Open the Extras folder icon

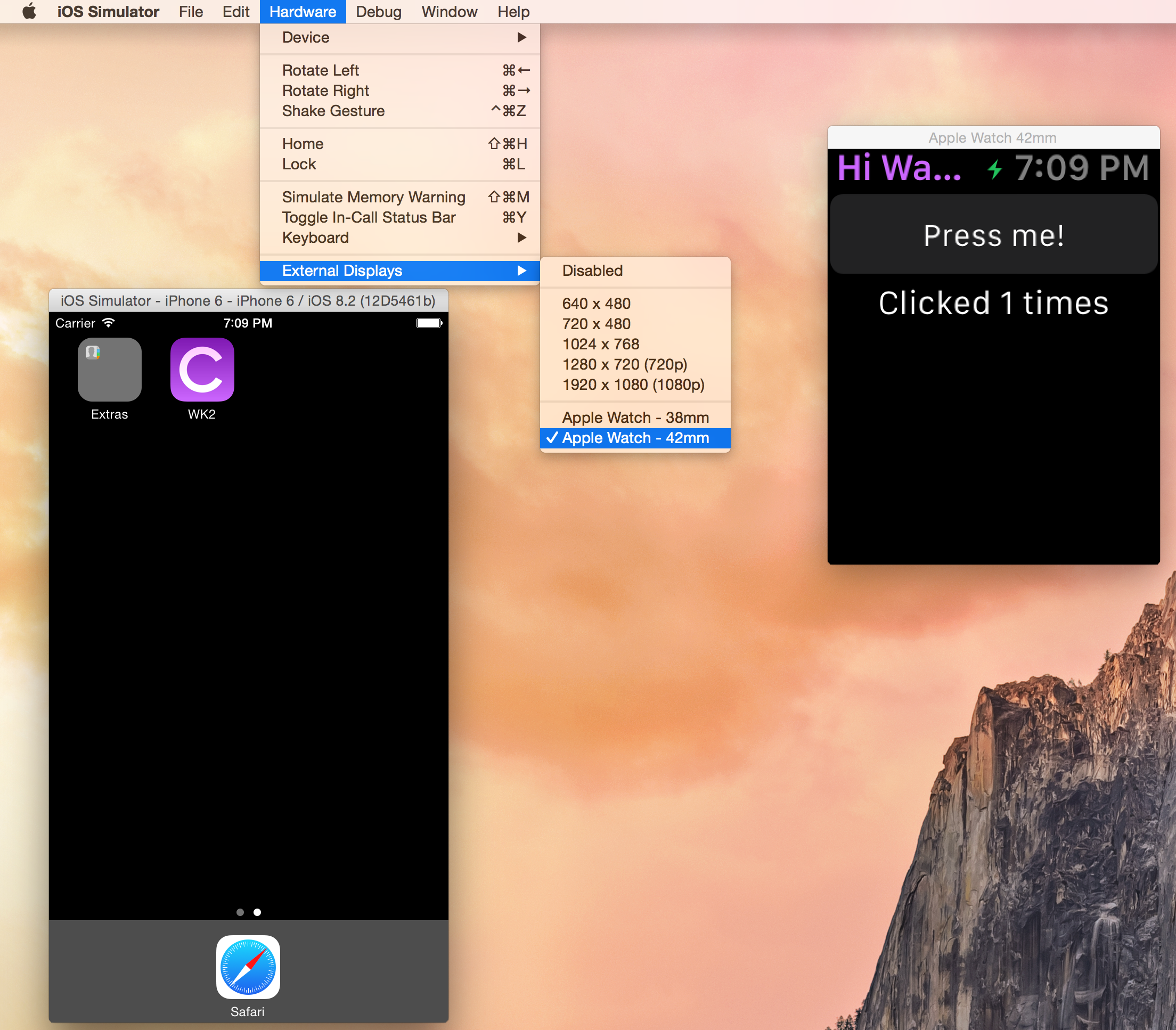[109, 369]
